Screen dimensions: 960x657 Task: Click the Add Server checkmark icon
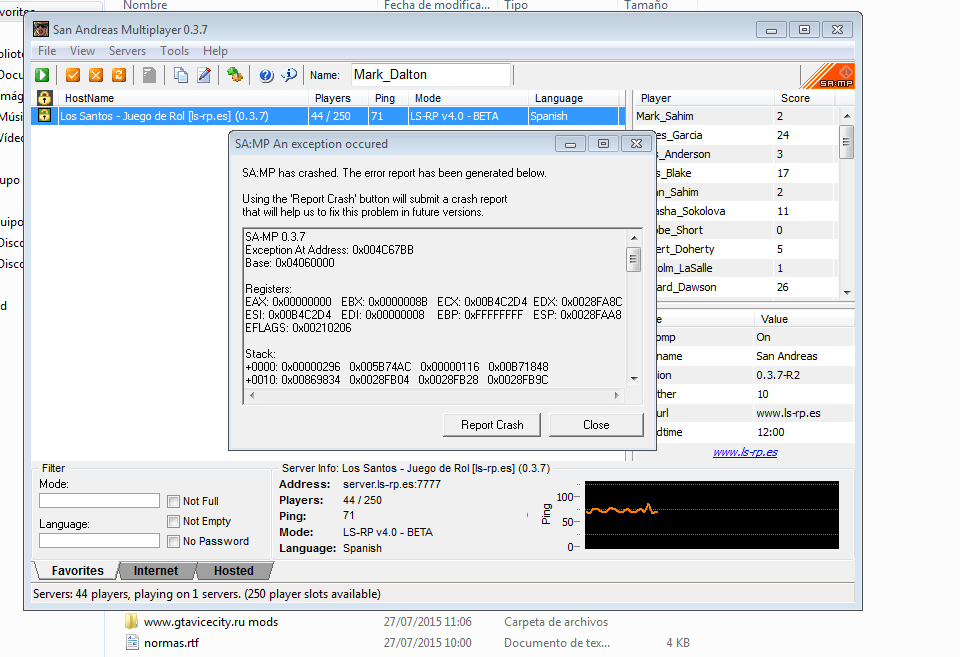click(73, 75)
